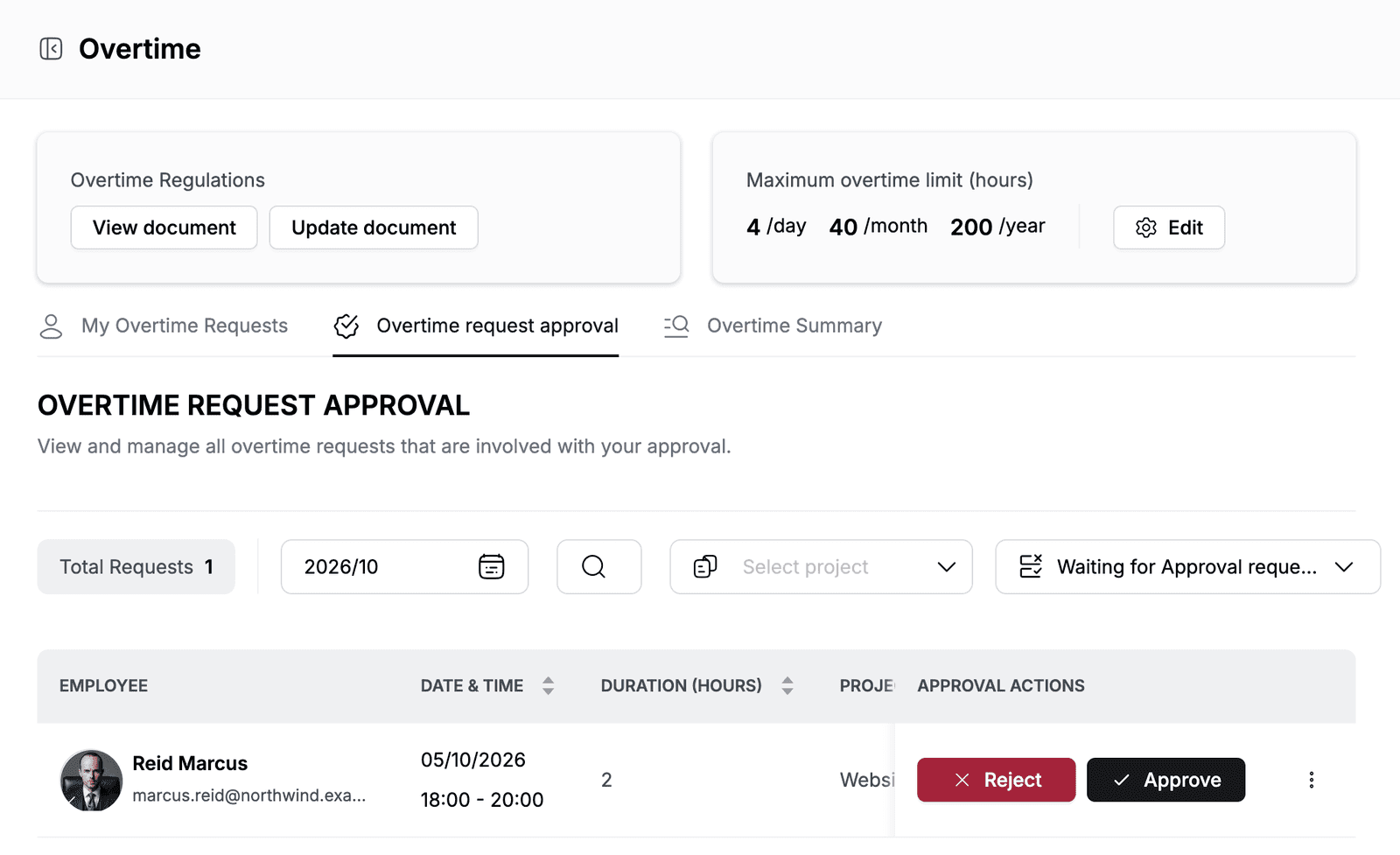Viewport: 1400px width, 855px height.
Task: Click View document button
Action: click(x=164, y=228)
